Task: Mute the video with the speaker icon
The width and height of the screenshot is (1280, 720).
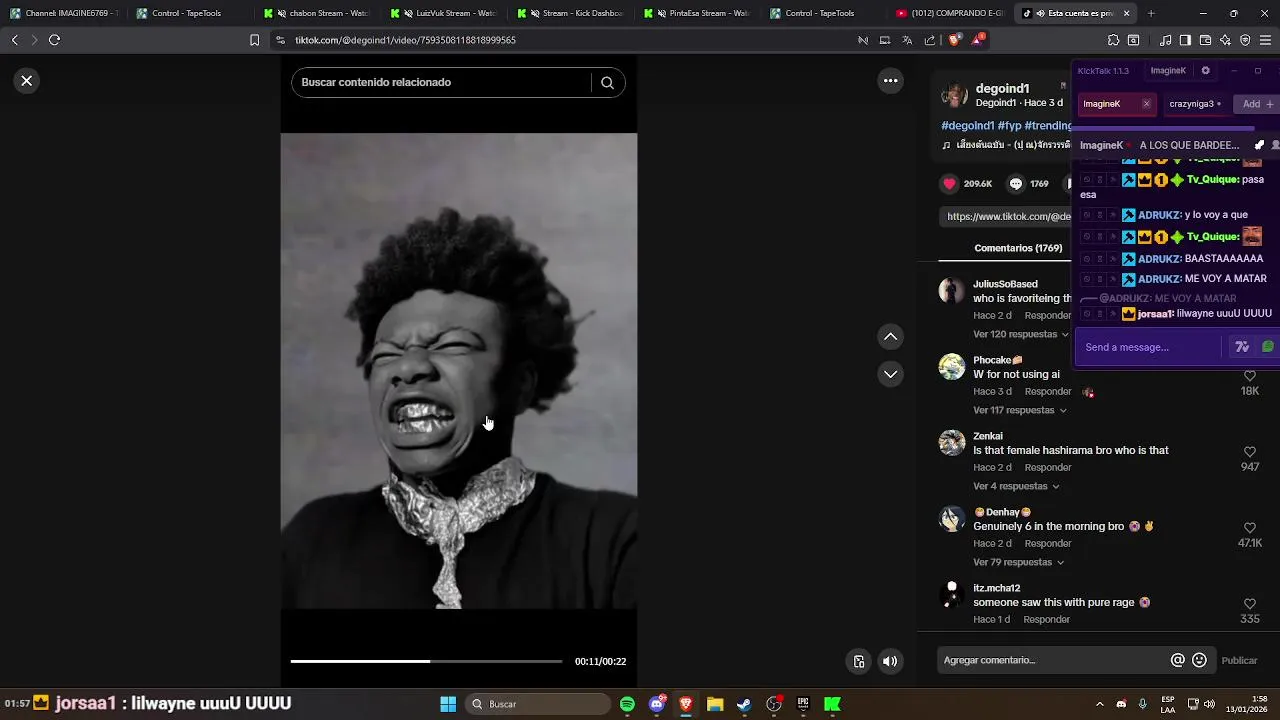Action: point(890,661)
